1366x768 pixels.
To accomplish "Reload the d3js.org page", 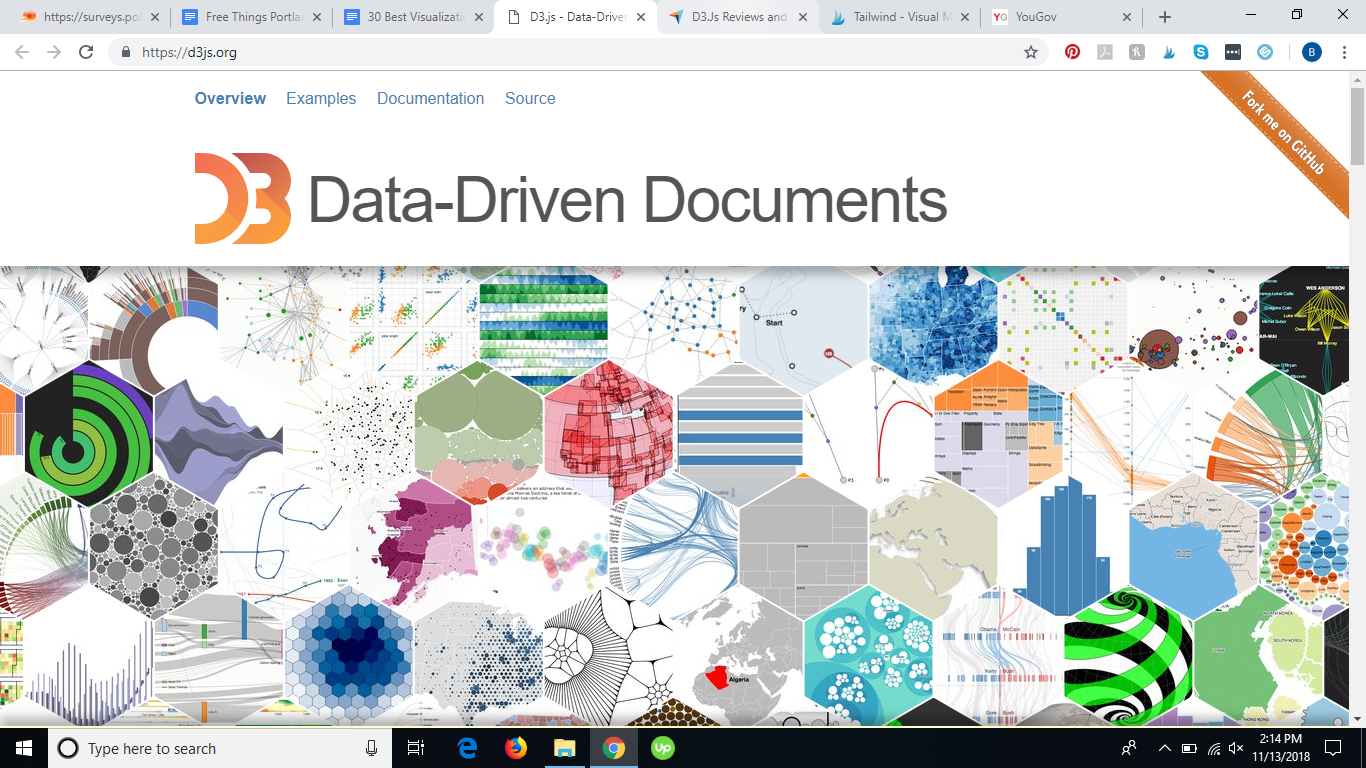I will 86,52.
